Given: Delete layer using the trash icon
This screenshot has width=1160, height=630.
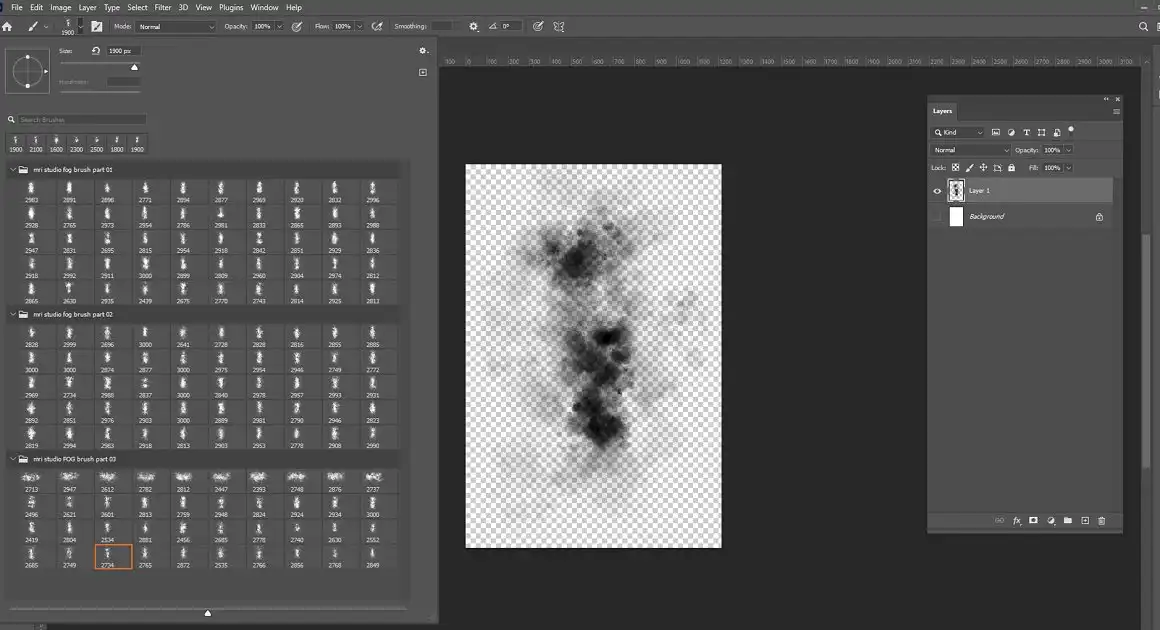Looking at the screenshot, I should pos(1101,521).
